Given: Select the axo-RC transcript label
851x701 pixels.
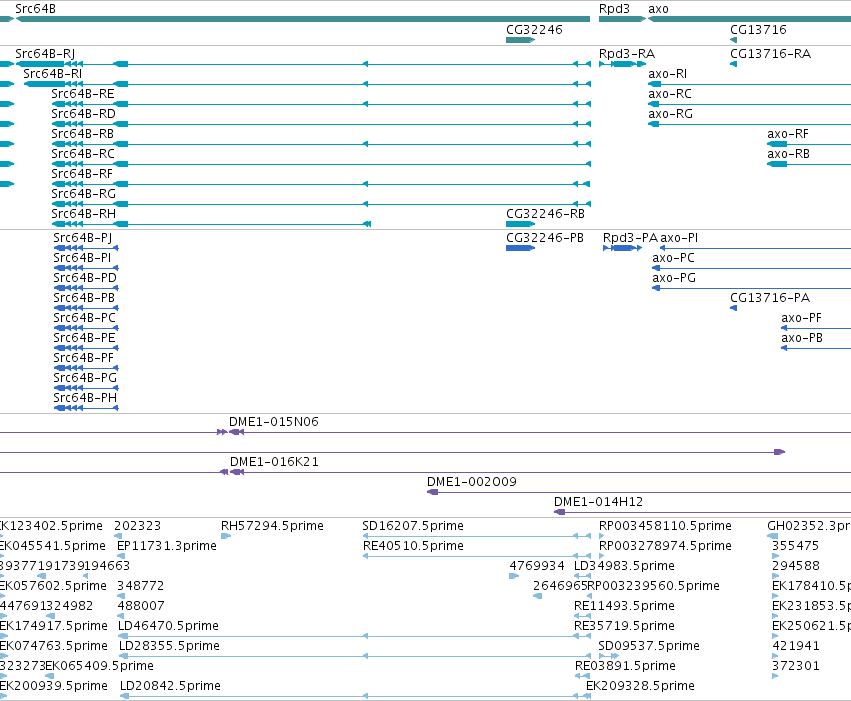Looking at the screenshot, I should [x=670, y=93].
